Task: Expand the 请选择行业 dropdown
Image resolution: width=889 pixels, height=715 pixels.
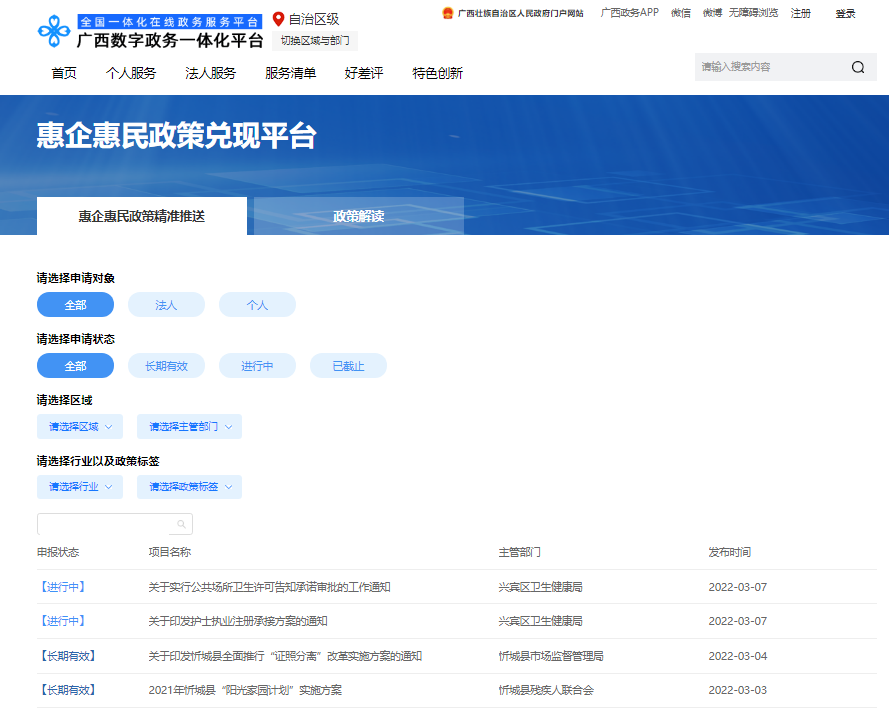Action: [x=80, y=487]
